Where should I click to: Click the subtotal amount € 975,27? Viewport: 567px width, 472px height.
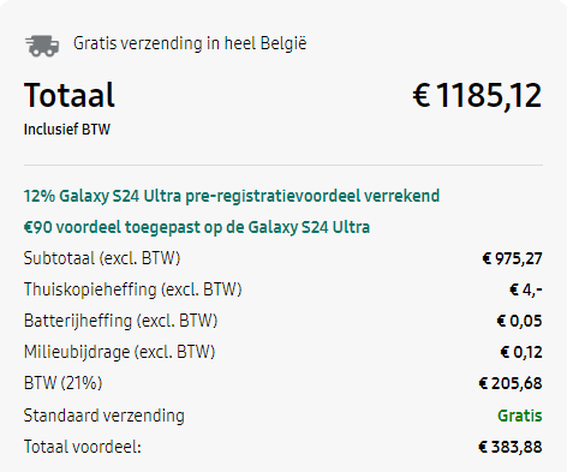(512, 259)
